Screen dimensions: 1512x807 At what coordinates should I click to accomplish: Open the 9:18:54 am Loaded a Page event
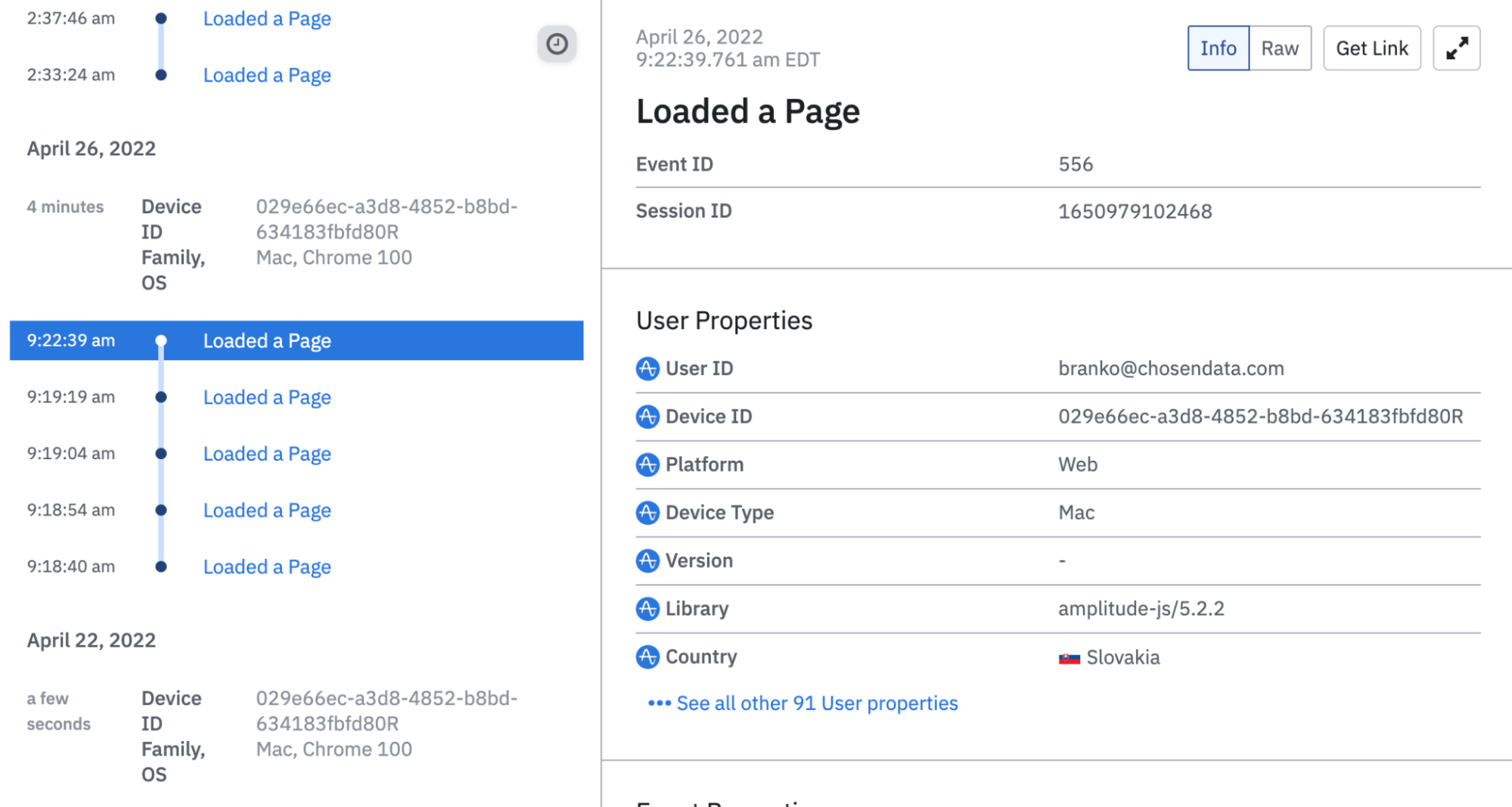[x=267, y=511]
